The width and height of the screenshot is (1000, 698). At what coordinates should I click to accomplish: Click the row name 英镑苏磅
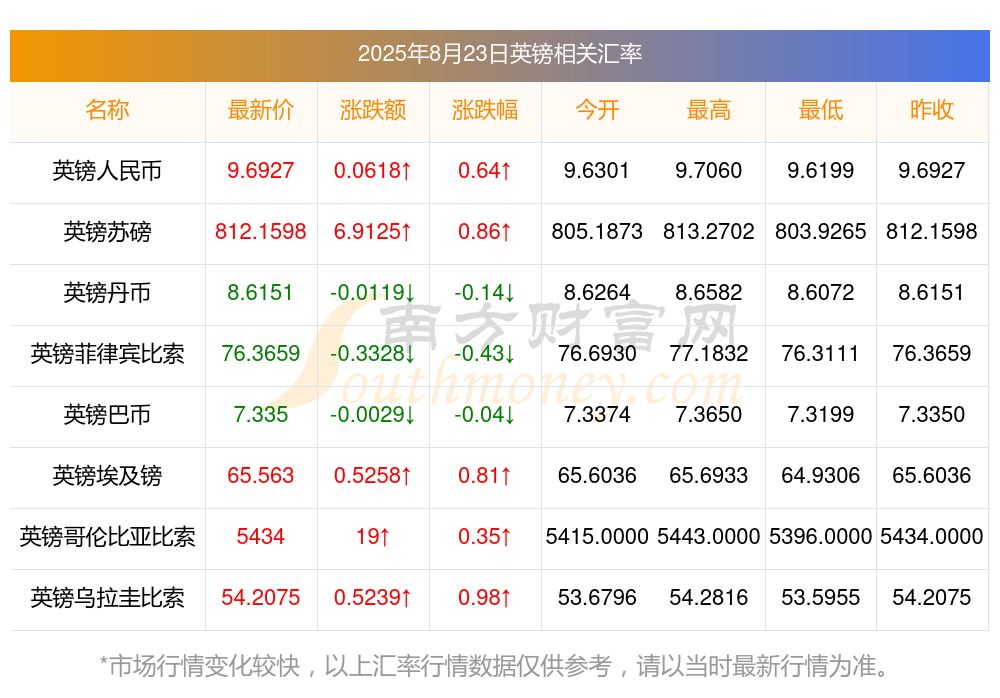coord(107,232)
